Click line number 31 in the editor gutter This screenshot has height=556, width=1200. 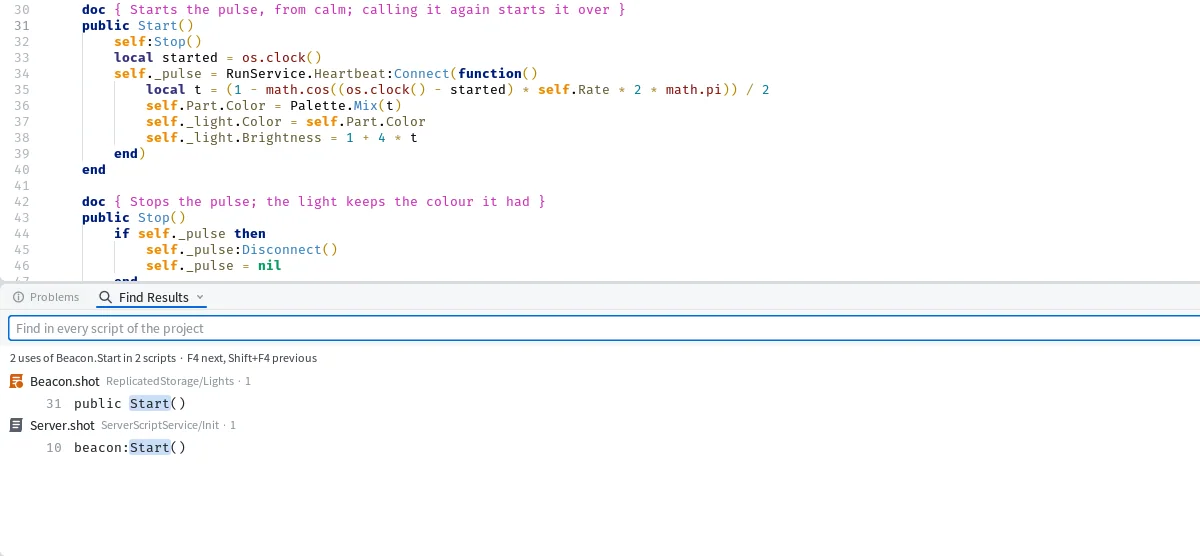(22, 25)
